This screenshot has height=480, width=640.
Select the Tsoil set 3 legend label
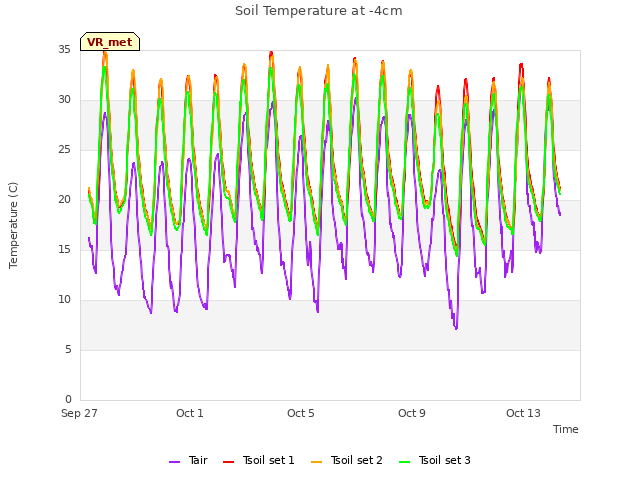click(x=445, y=460)
